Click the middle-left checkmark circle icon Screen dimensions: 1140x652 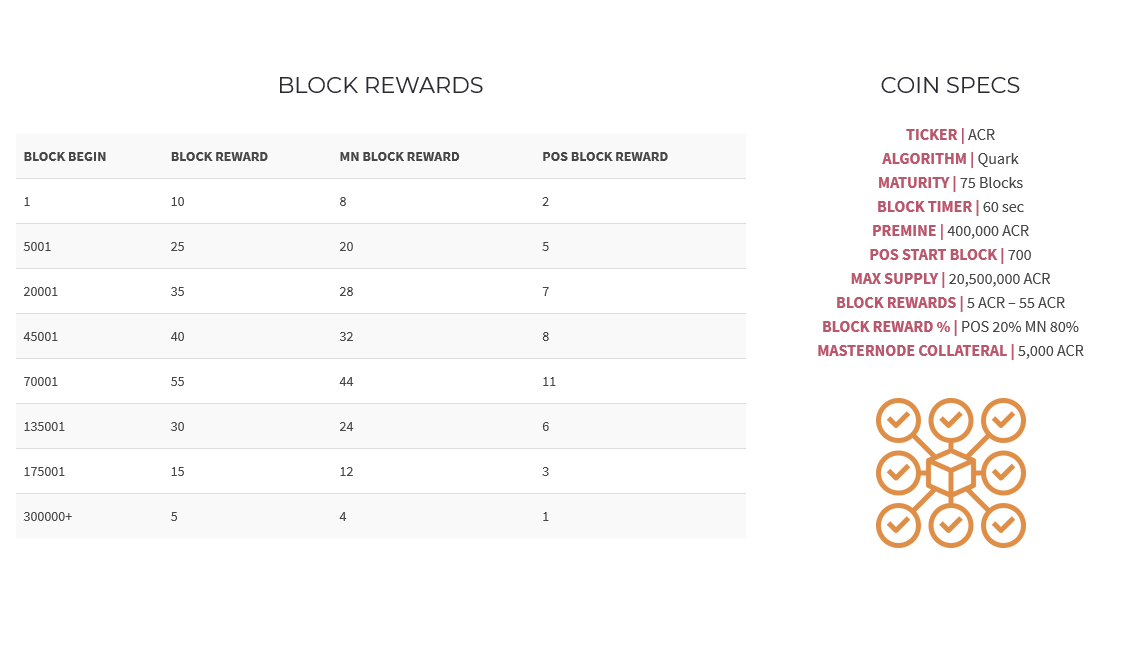tap(899, 473)
